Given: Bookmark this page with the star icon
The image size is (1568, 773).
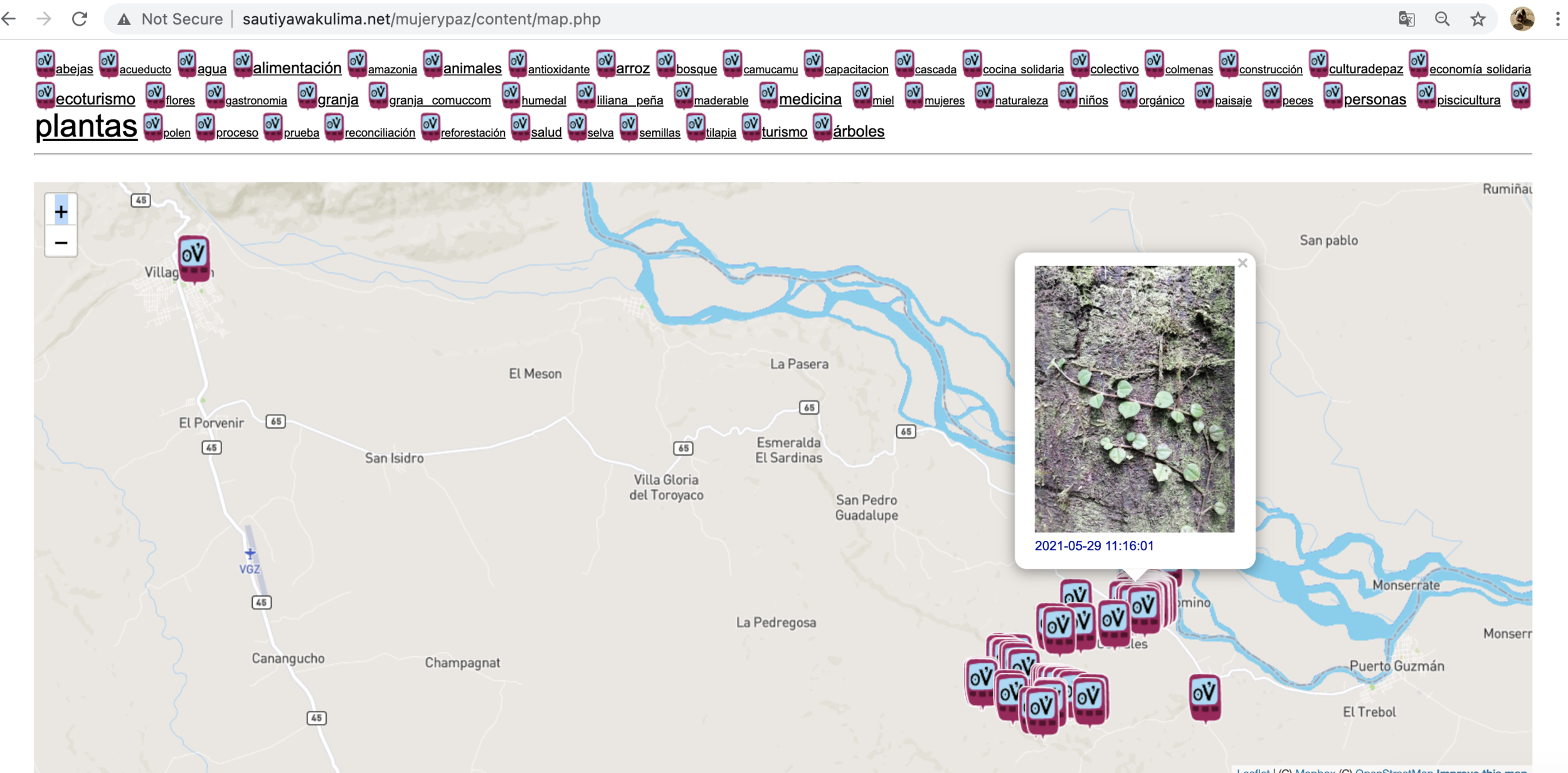Looking at the screenshot, I should tap(1478, 19).
